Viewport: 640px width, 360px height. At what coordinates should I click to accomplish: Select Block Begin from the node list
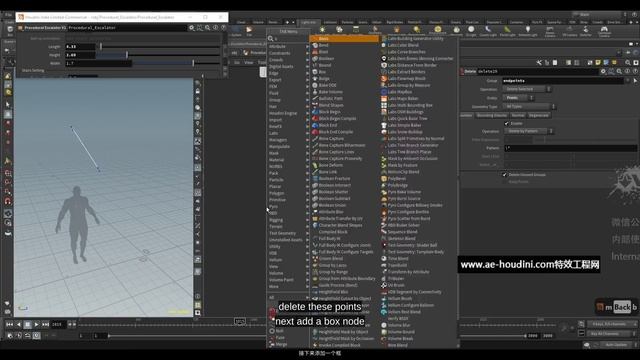(329, 112)
